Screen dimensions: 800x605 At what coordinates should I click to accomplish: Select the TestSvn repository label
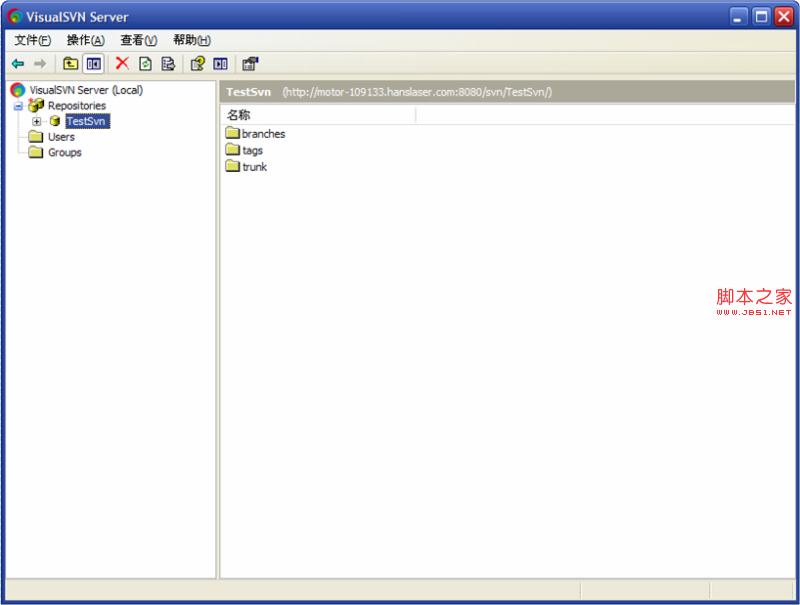click(87, 121)
